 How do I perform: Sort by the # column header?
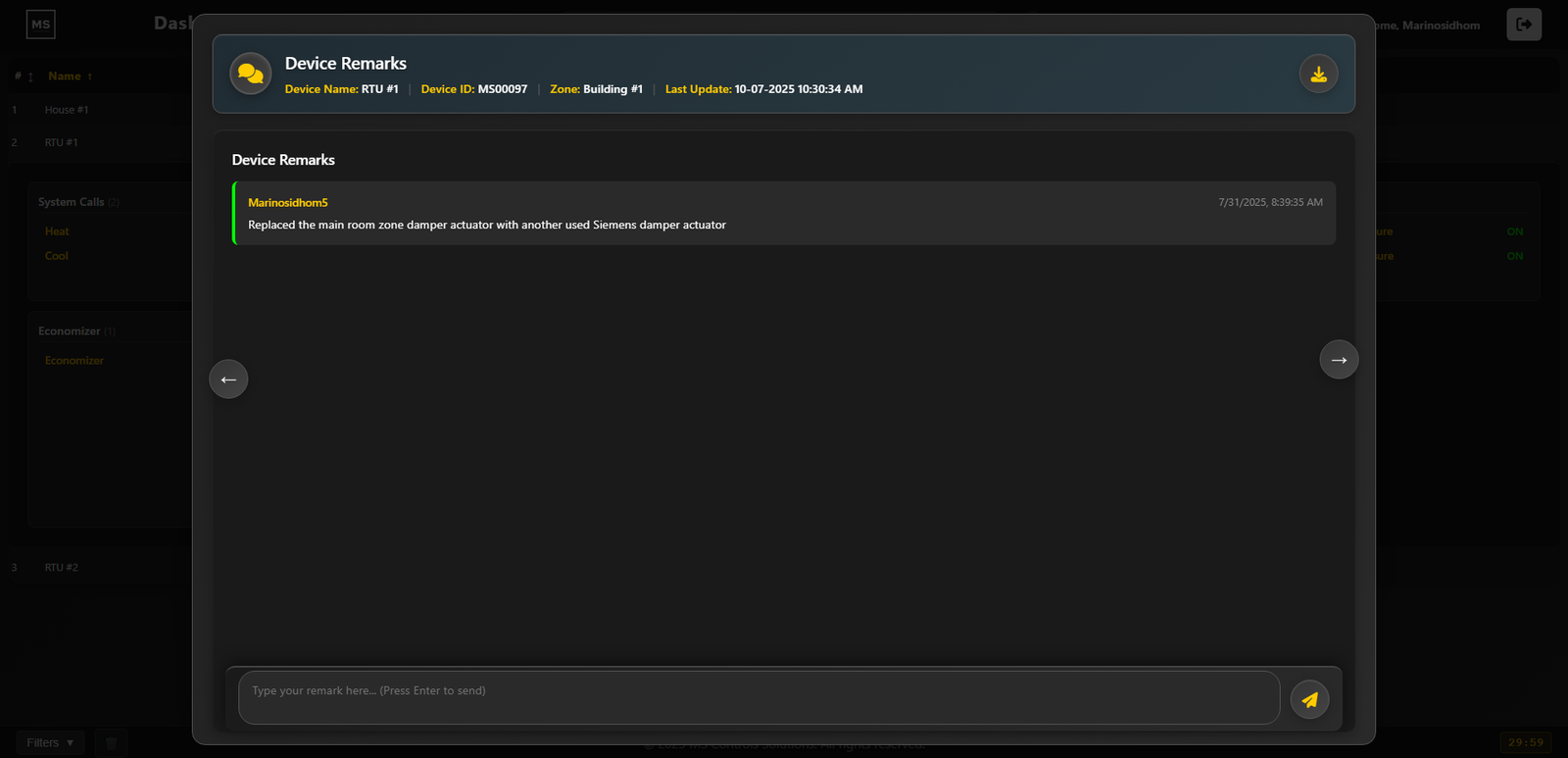[x=24, y=76]
